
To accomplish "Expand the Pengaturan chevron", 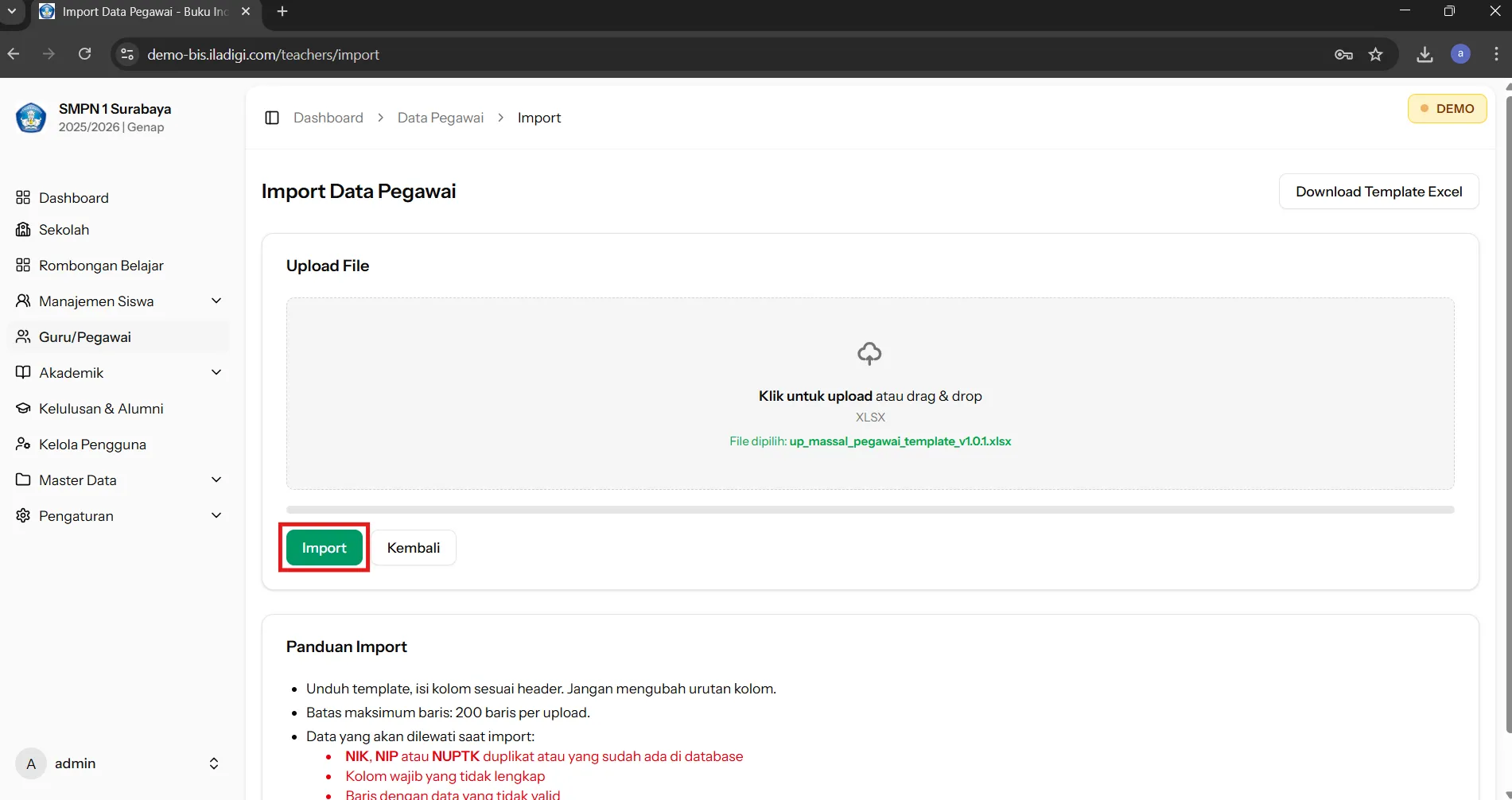I will [216, 515].
